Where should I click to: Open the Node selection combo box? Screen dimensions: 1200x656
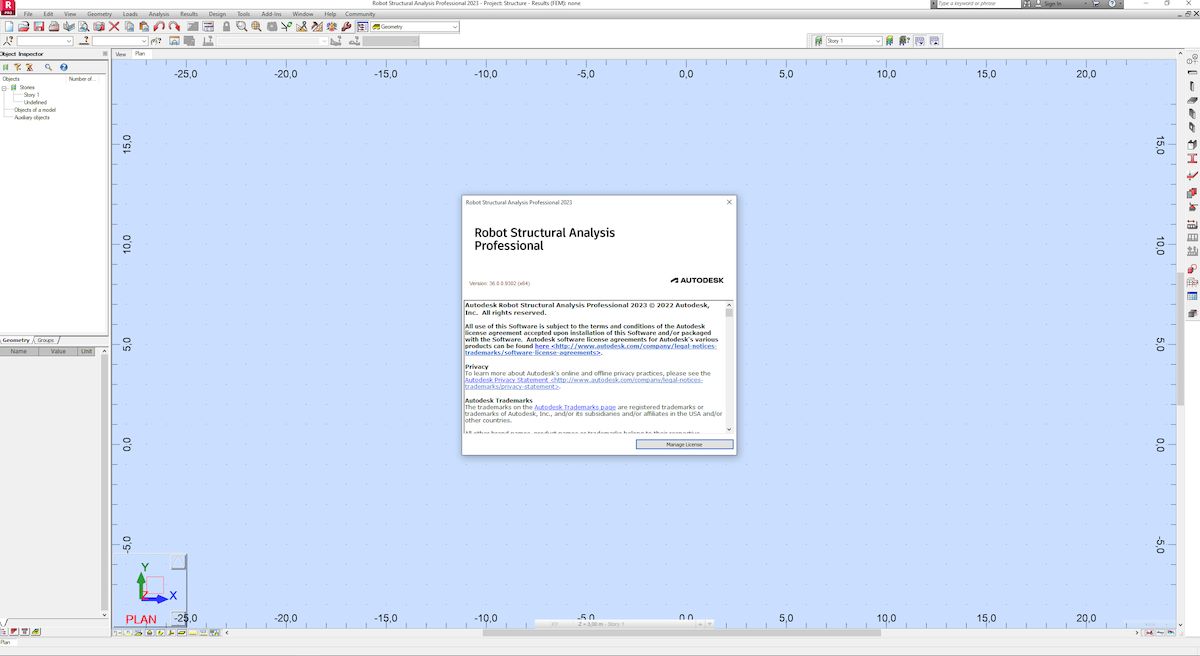tap(45, 41)
